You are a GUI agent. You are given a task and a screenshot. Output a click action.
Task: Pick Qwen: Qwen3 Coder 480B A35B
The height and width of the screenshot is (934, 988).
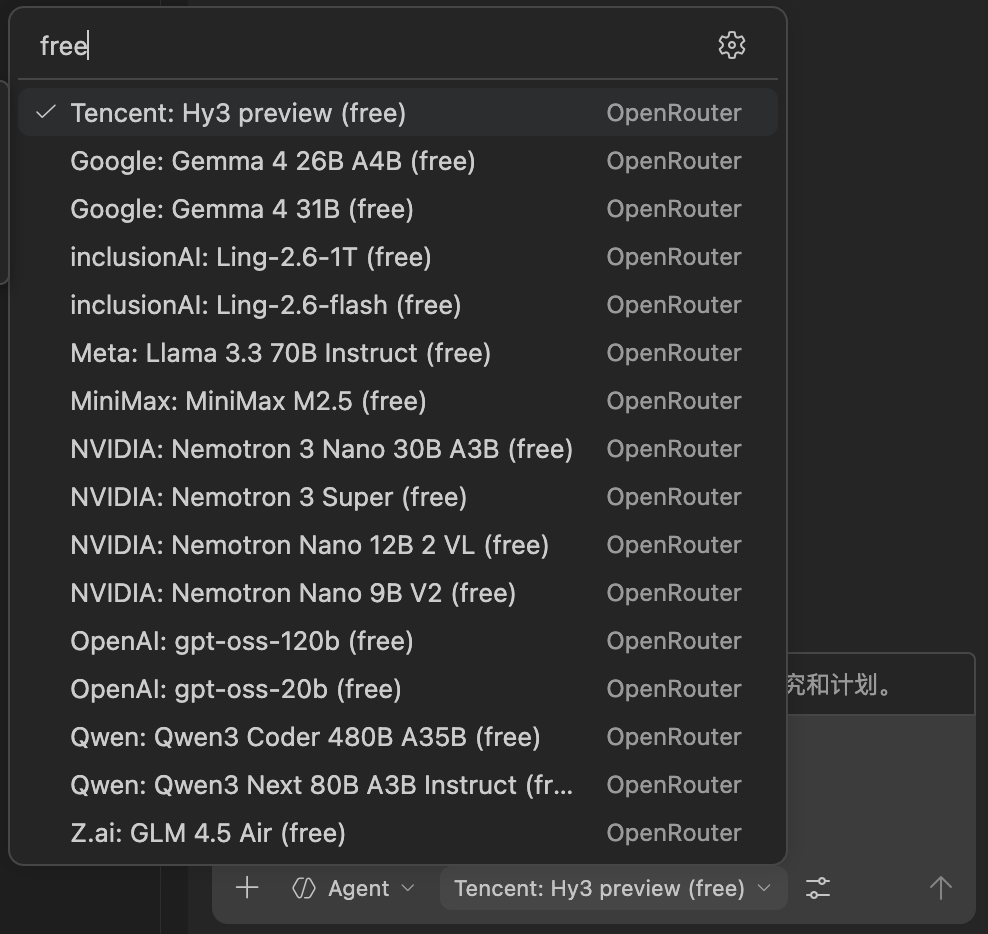point(305,737)
